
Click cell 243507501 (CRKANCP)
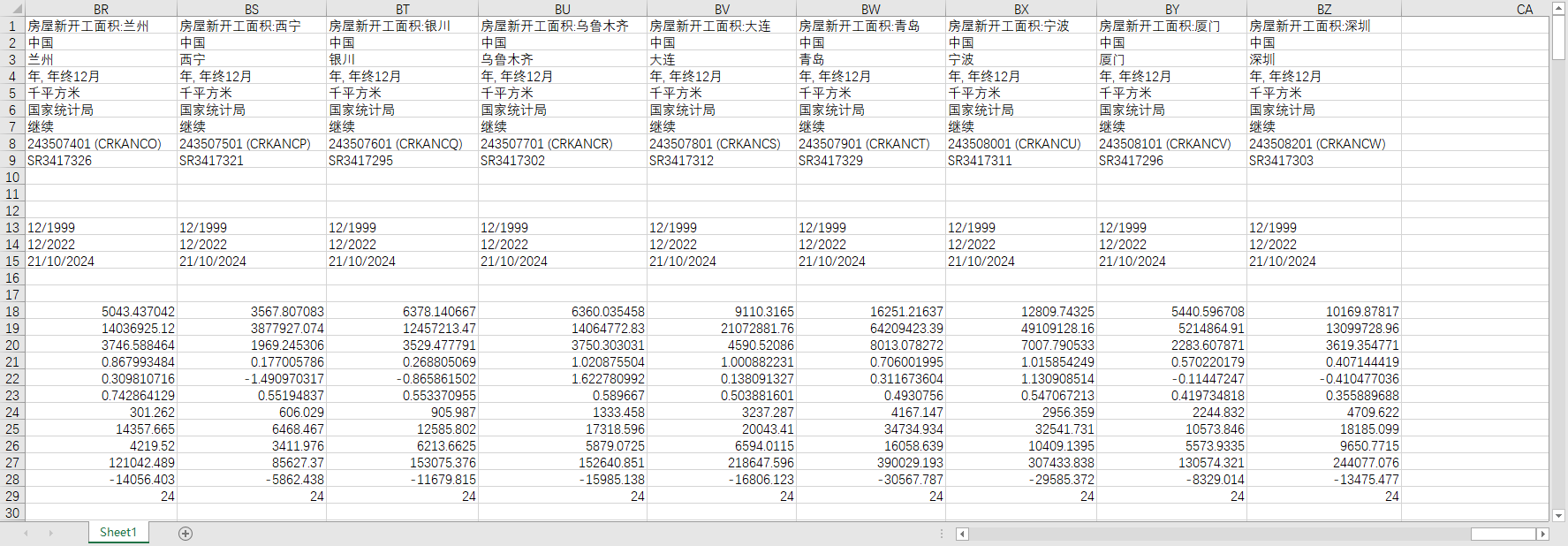[x=252, y=143]
